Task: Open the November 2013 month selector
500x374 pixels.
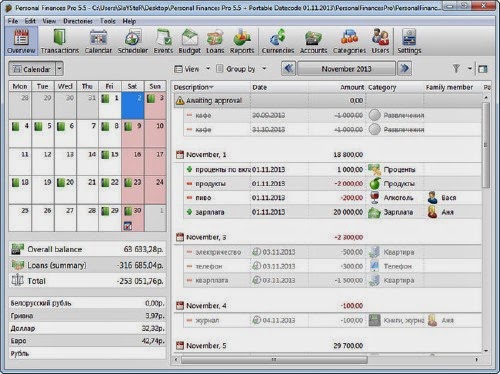Action: pos(346,69)
